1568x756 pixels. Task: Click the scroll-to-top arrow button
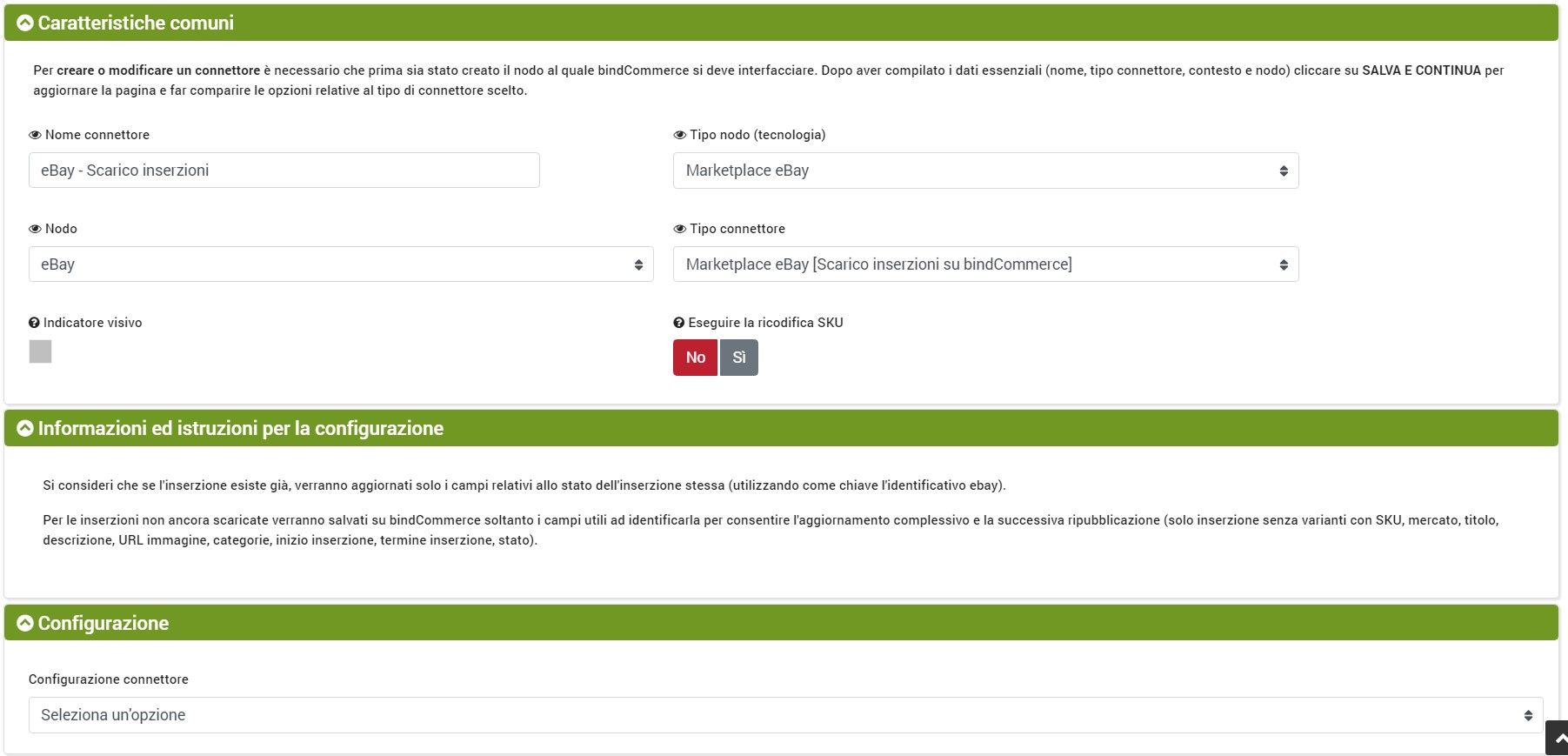click(x=1558, y=738)
